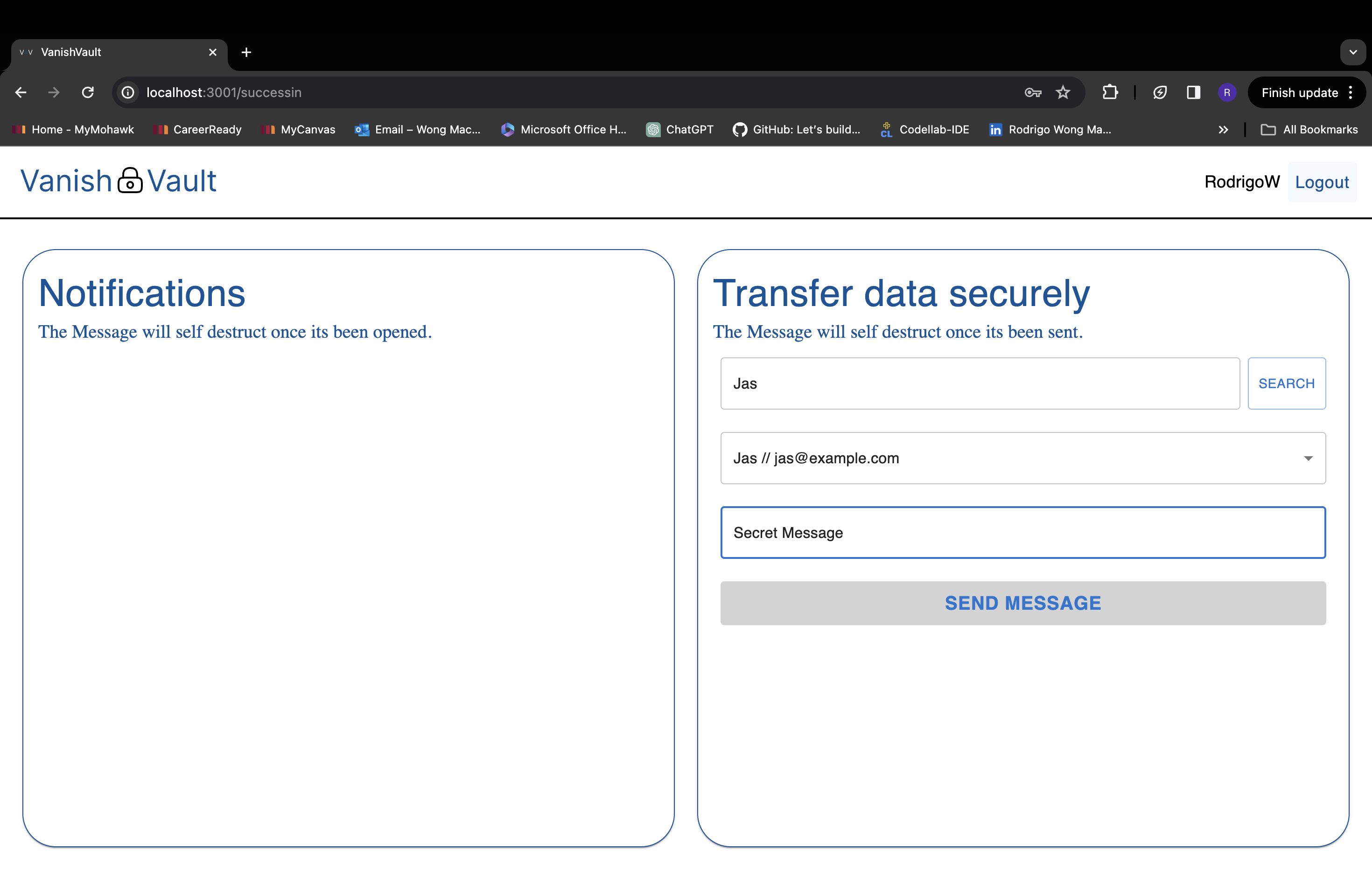This screenshot has height=892, width=1372.
Task: Open the tab search chevron
Action: coord(1352,52)
